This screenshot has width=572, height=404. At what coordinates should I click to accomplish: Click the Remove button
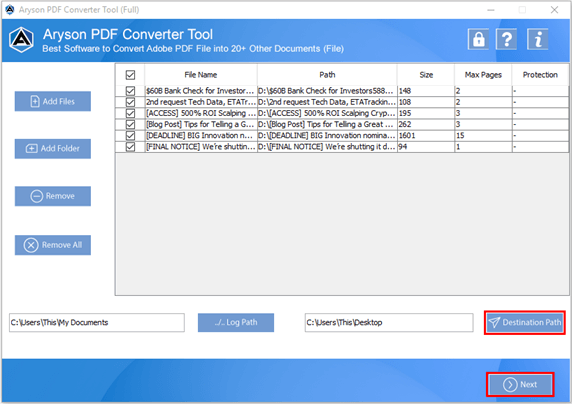tap(53, 196)
